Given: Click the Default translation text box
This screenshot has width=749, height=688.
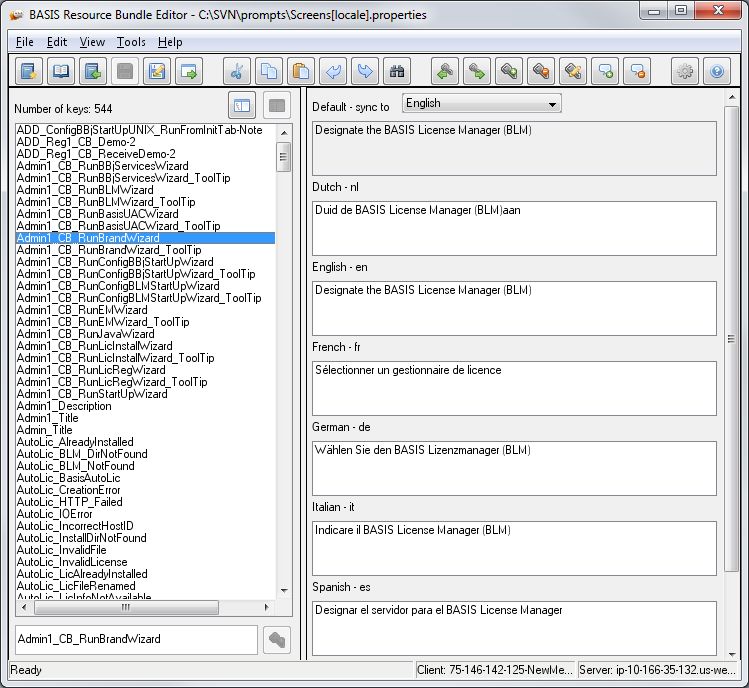Looking at the screenshot, I should [514, 148].
